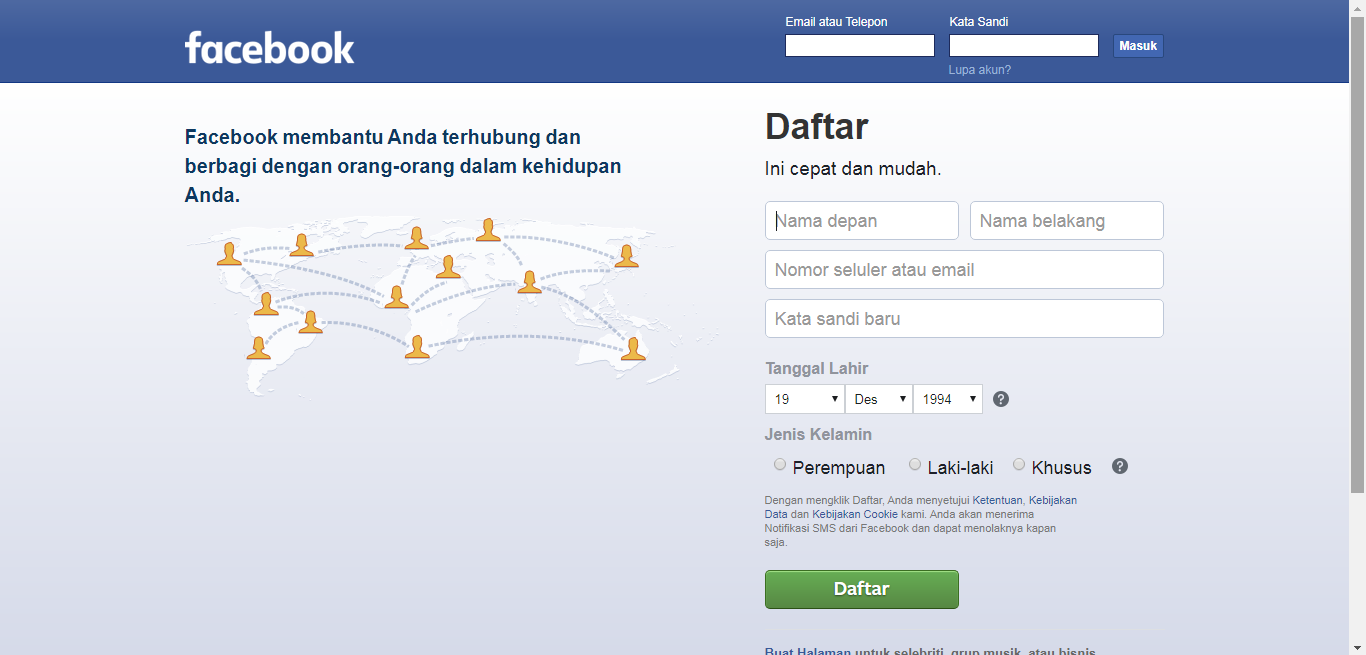Click the Masuk login button

[x=1138, y=45]
